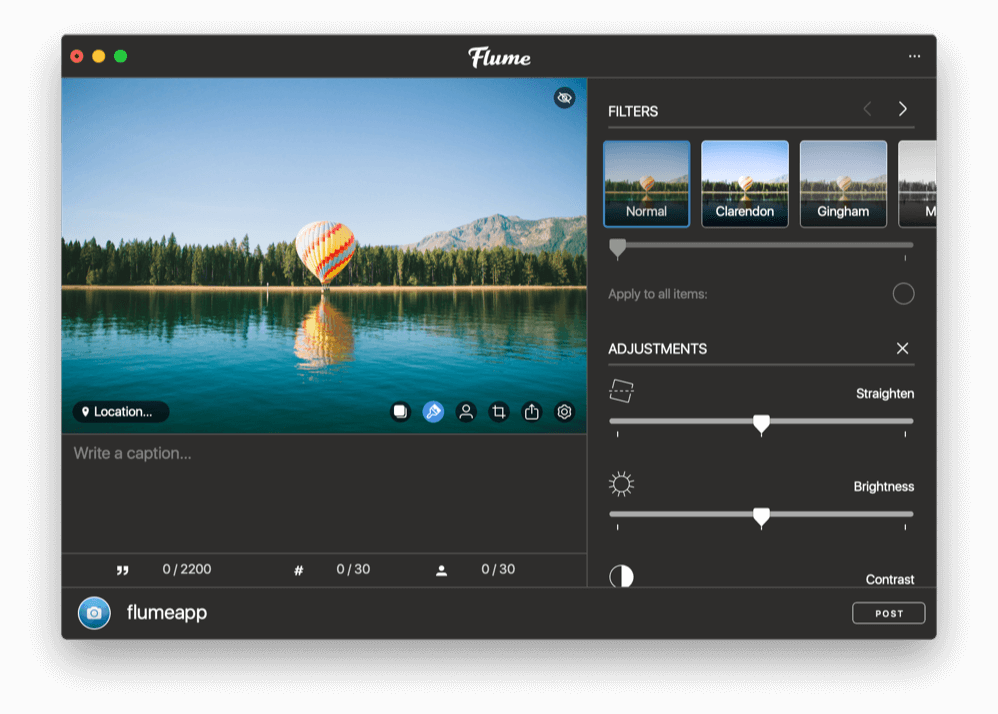Click the Apply to all items label
The height and width of the screenshot is (714, 998).
[657, 294]
